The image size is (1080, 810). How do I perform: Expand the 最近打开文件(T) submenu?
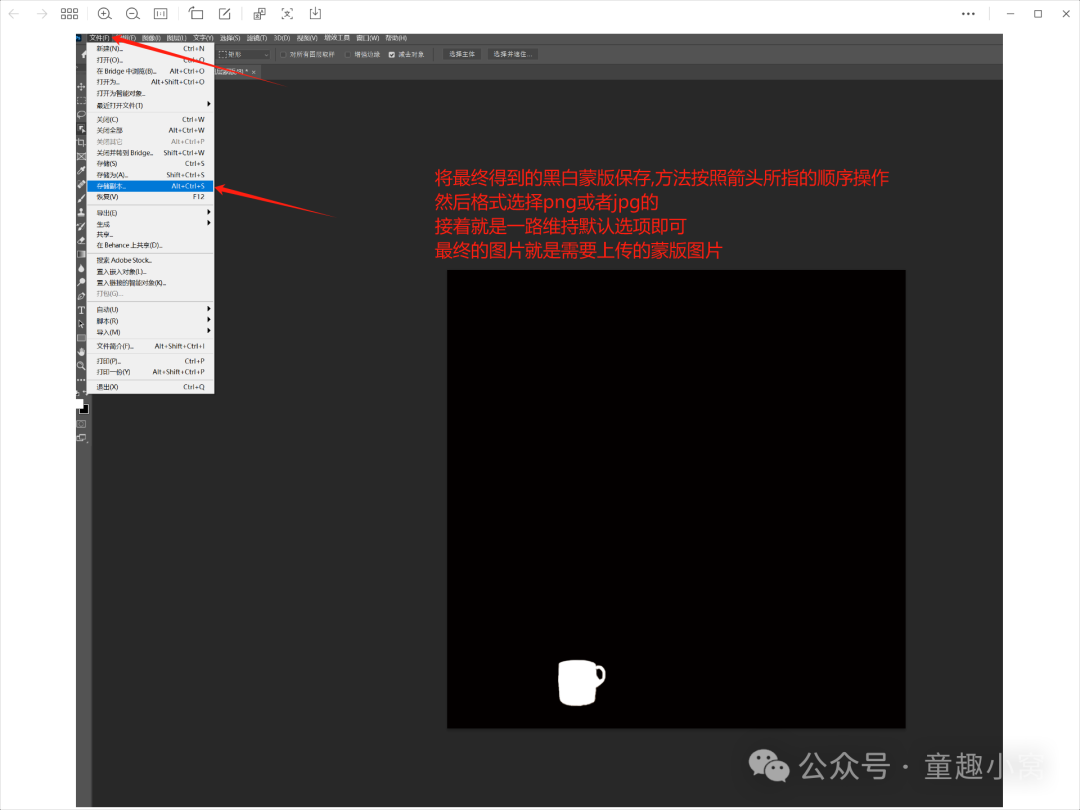click(150, 105)
